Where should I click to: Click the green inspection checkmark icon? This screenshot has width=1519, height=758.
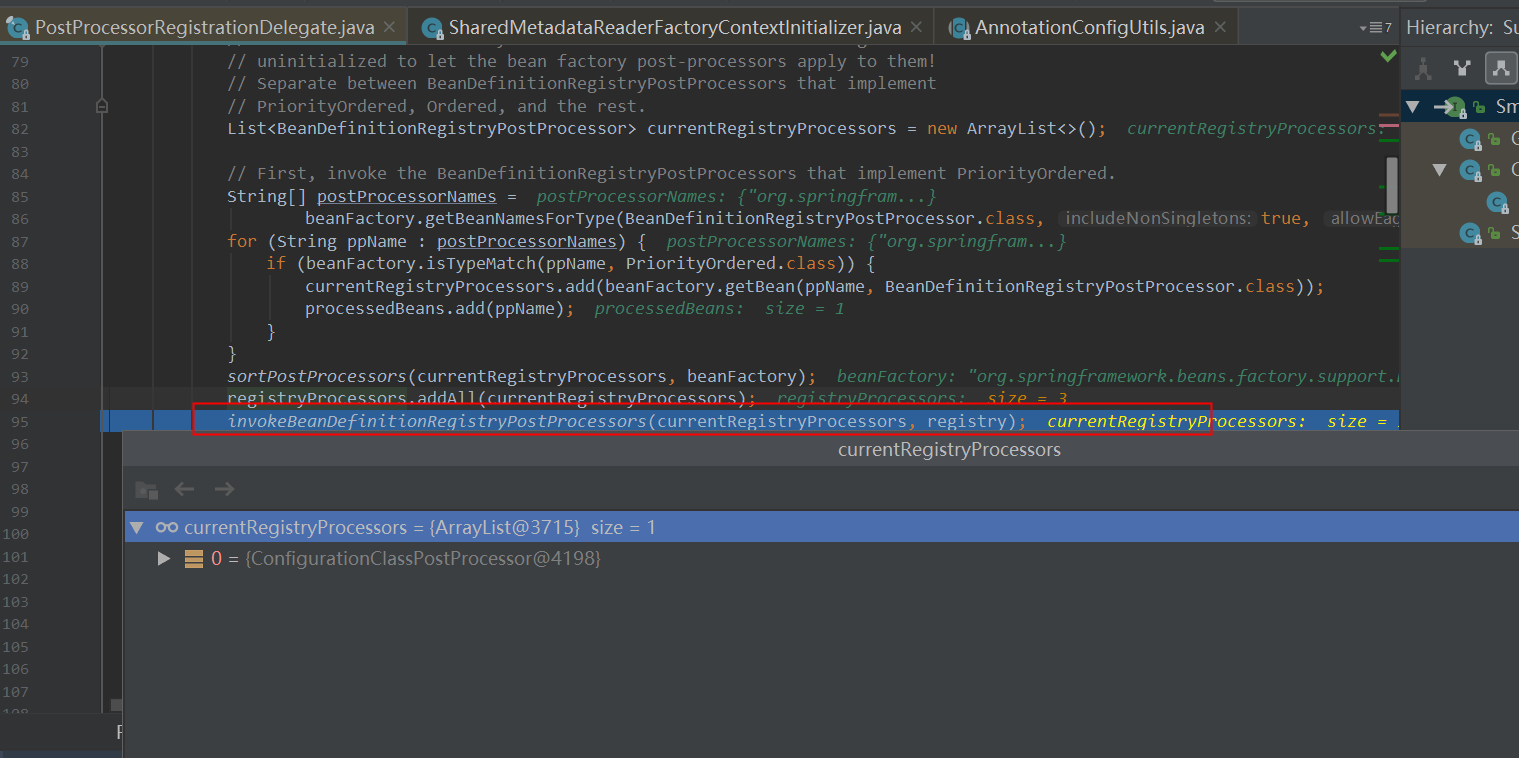[x=1388, y=56]
